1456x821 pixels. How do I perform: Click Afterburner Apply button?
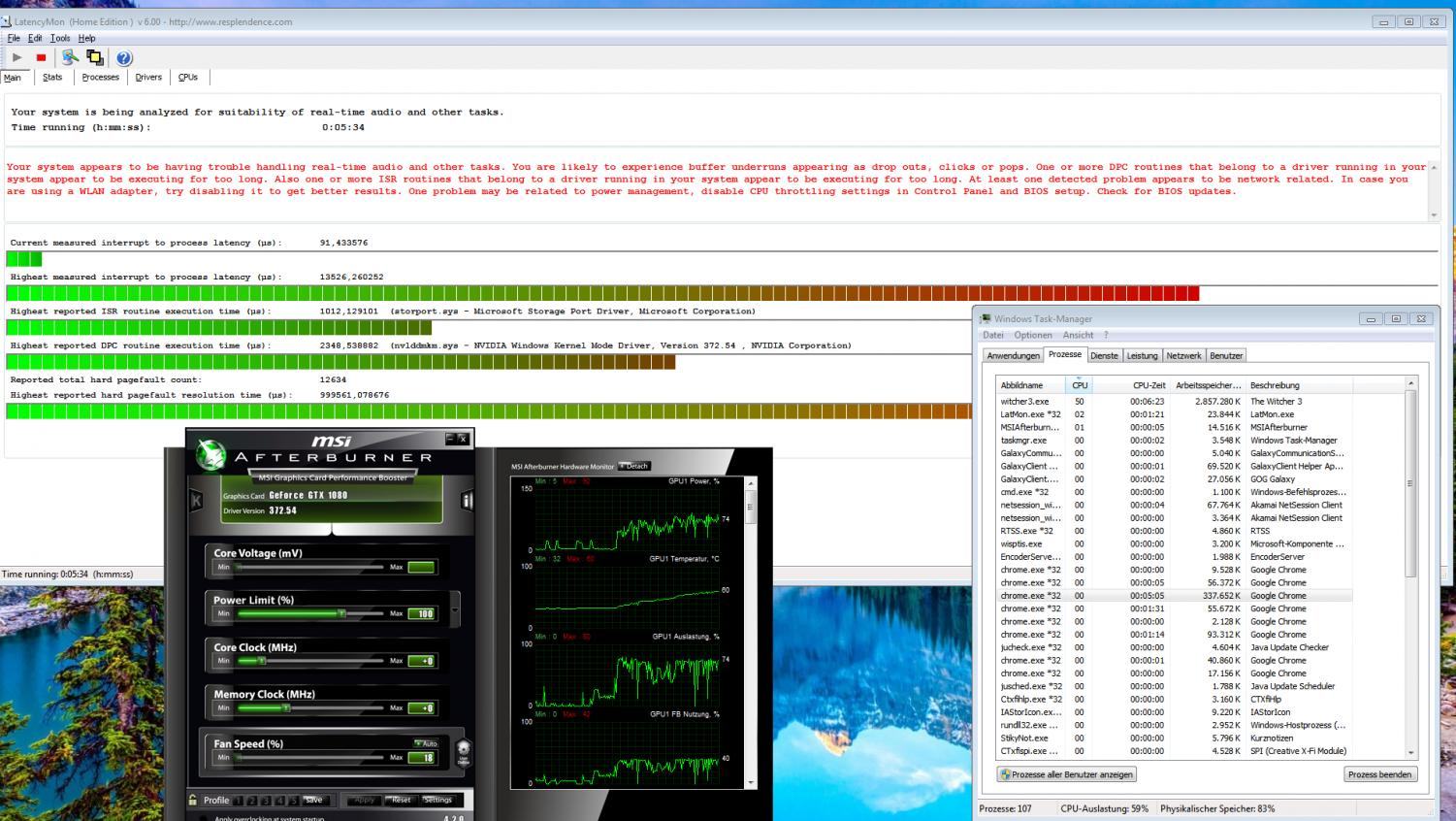[365, 801]
